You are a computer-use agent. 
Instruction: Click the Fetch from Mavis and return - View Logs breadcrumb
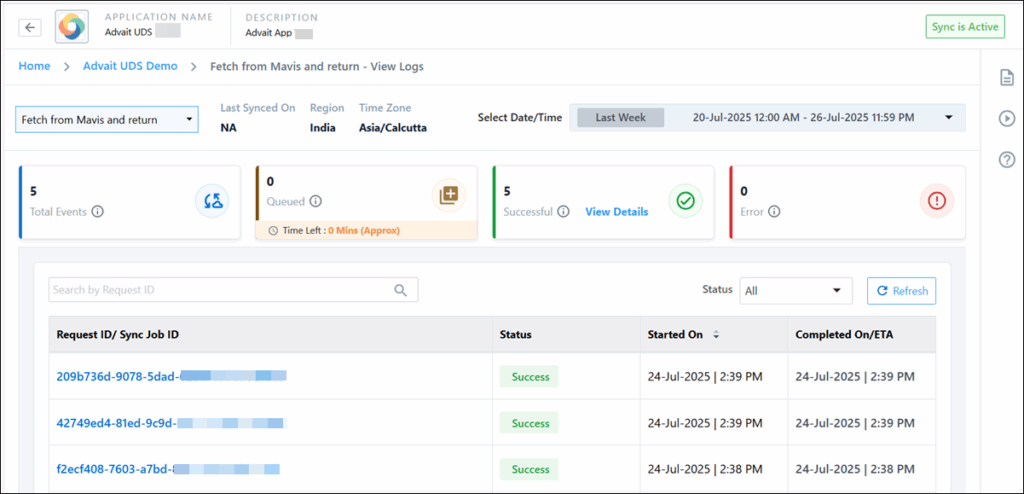point(317,66)
